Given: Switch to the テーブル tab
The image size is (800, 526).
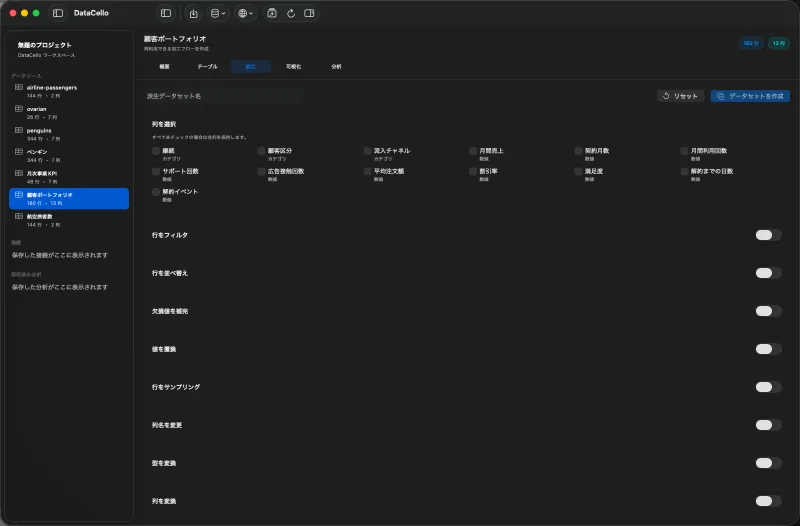Looking at the screenshot, I should point(207,66).
